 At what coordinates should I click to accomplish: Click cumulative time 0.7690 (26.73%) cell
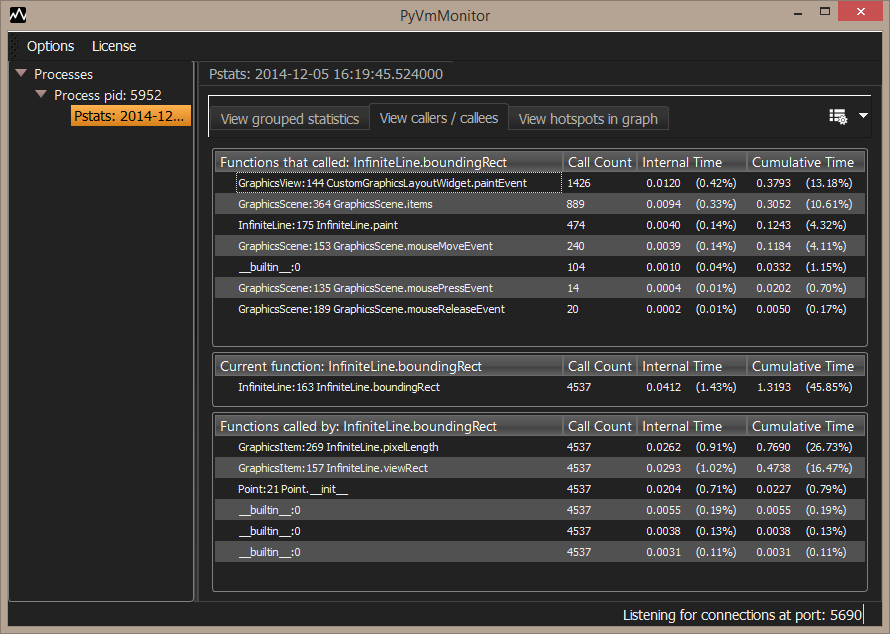click(805, 447)
